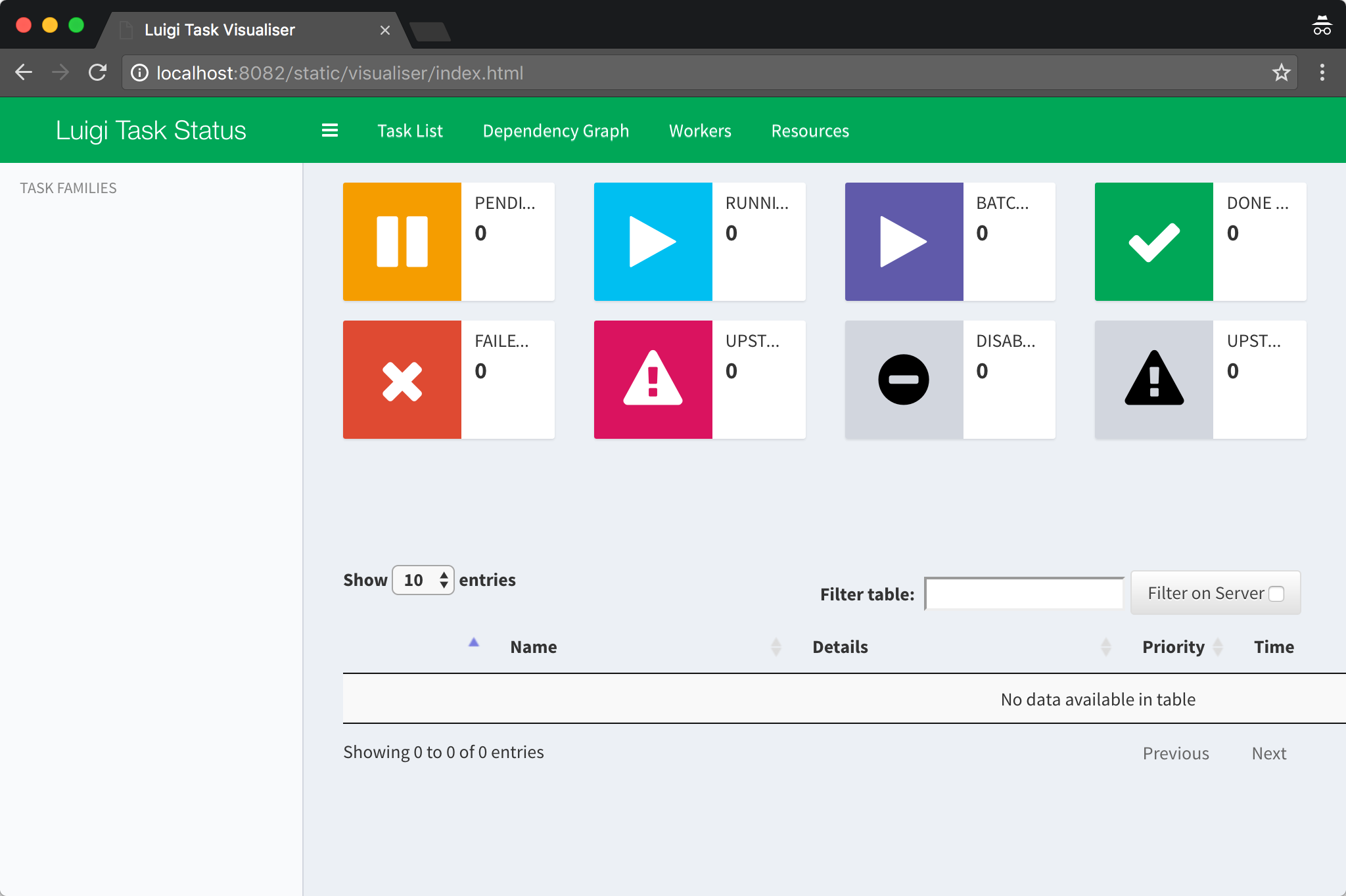Open the Task List tab

pyautogui.click(x=410, y=131)
